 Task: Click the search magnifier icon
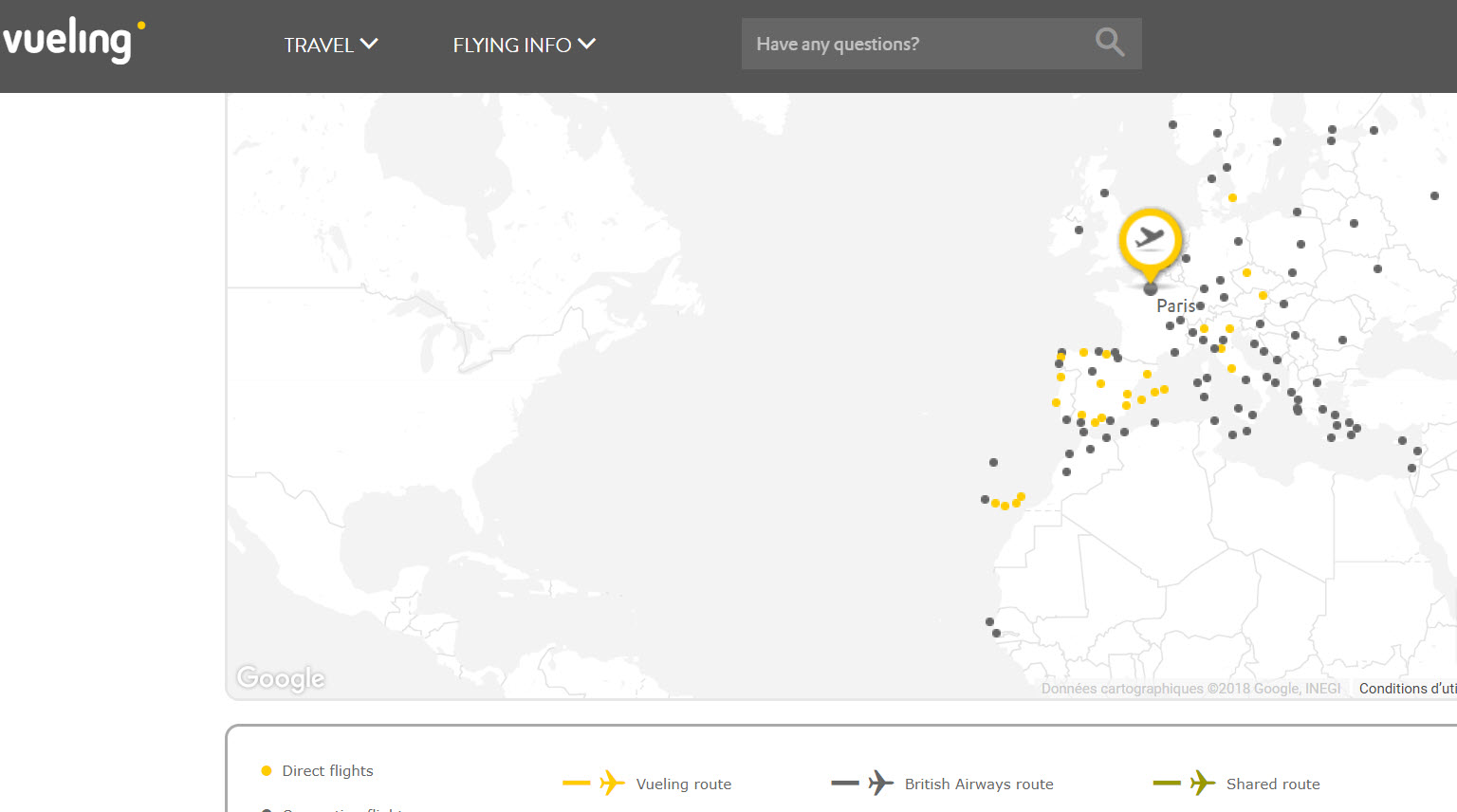1109,43
